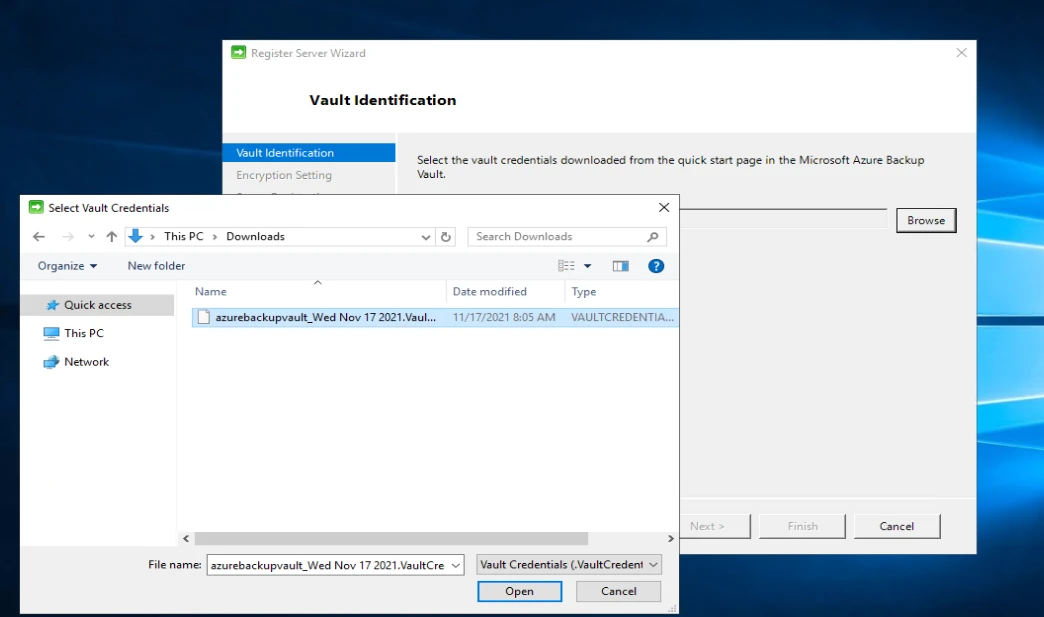Open the Register Server Wizard green icon
1044x617 pixels.
238,52
